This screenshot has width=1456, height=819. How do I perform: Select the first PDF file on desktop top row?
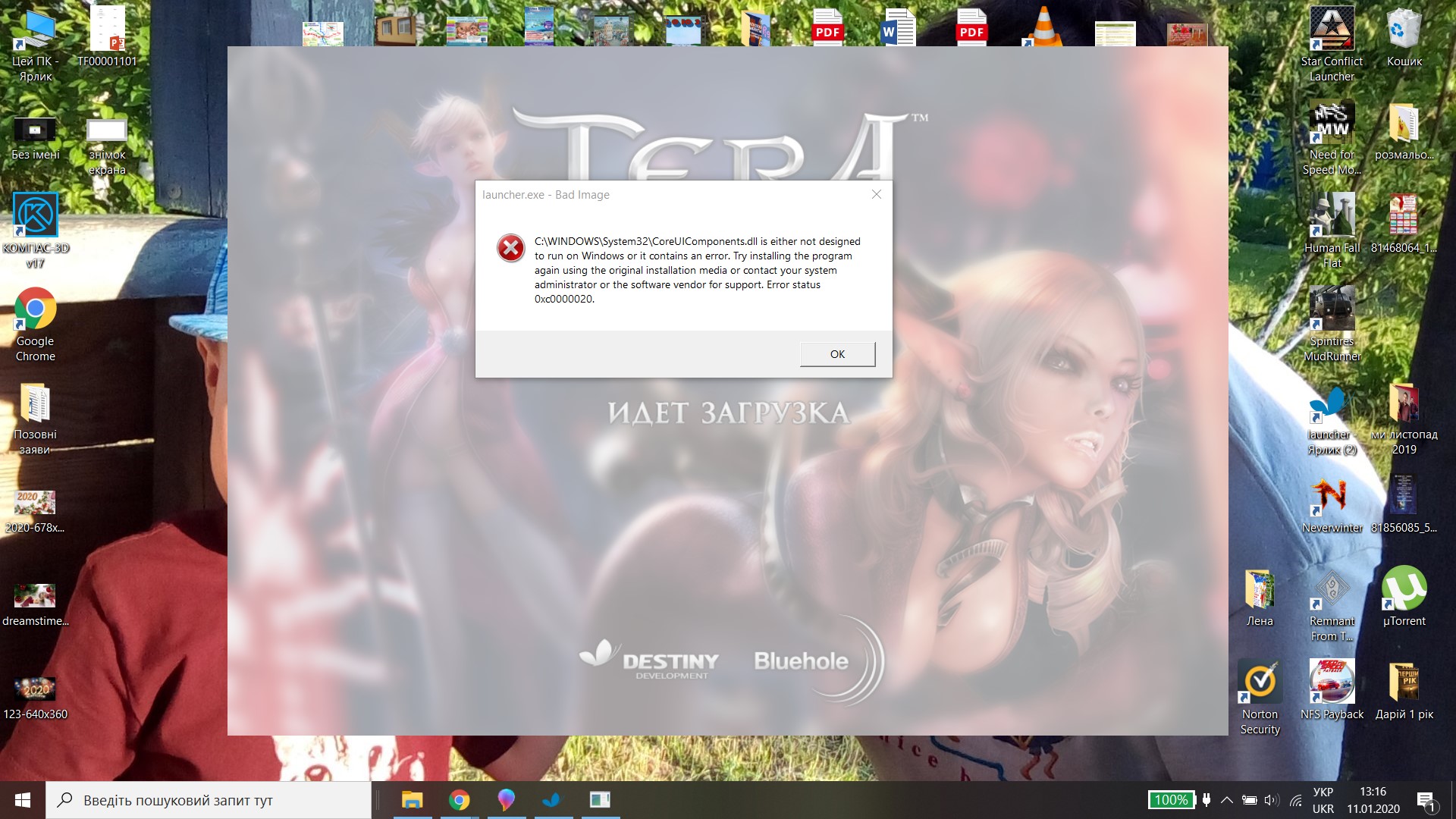827,27
